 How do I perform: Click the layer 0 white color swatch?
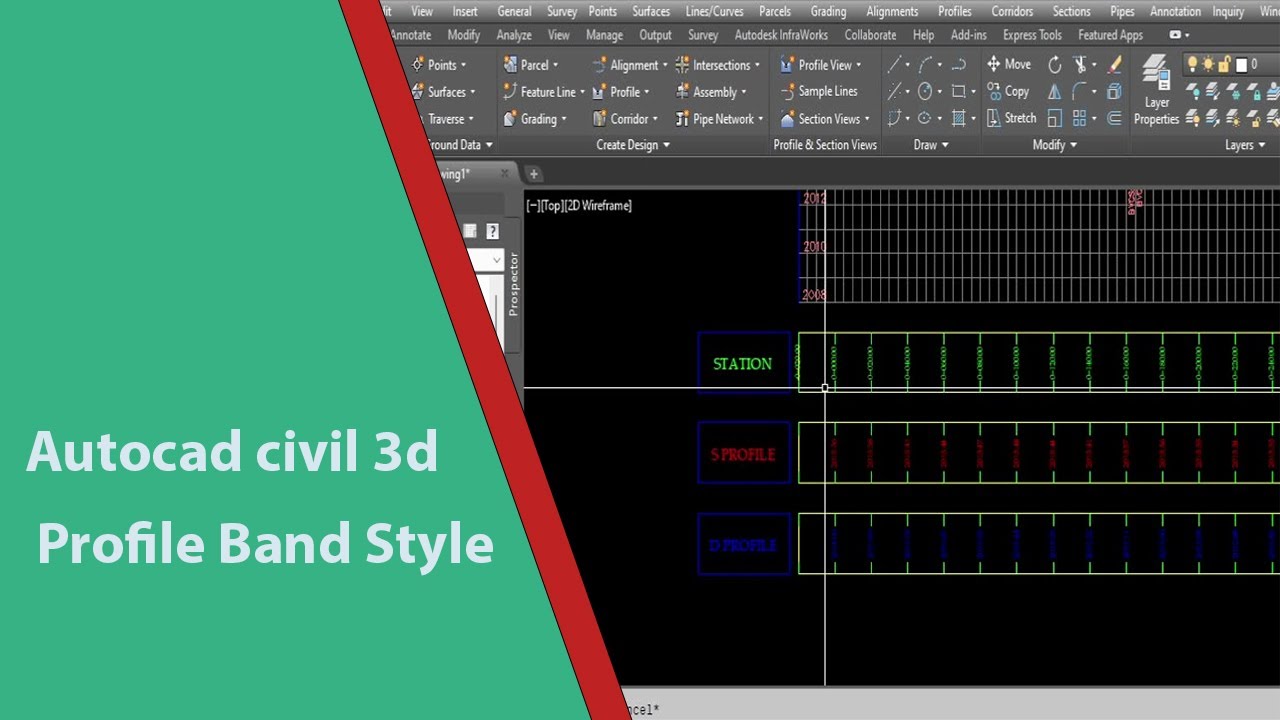click(x=1241, y=65)
